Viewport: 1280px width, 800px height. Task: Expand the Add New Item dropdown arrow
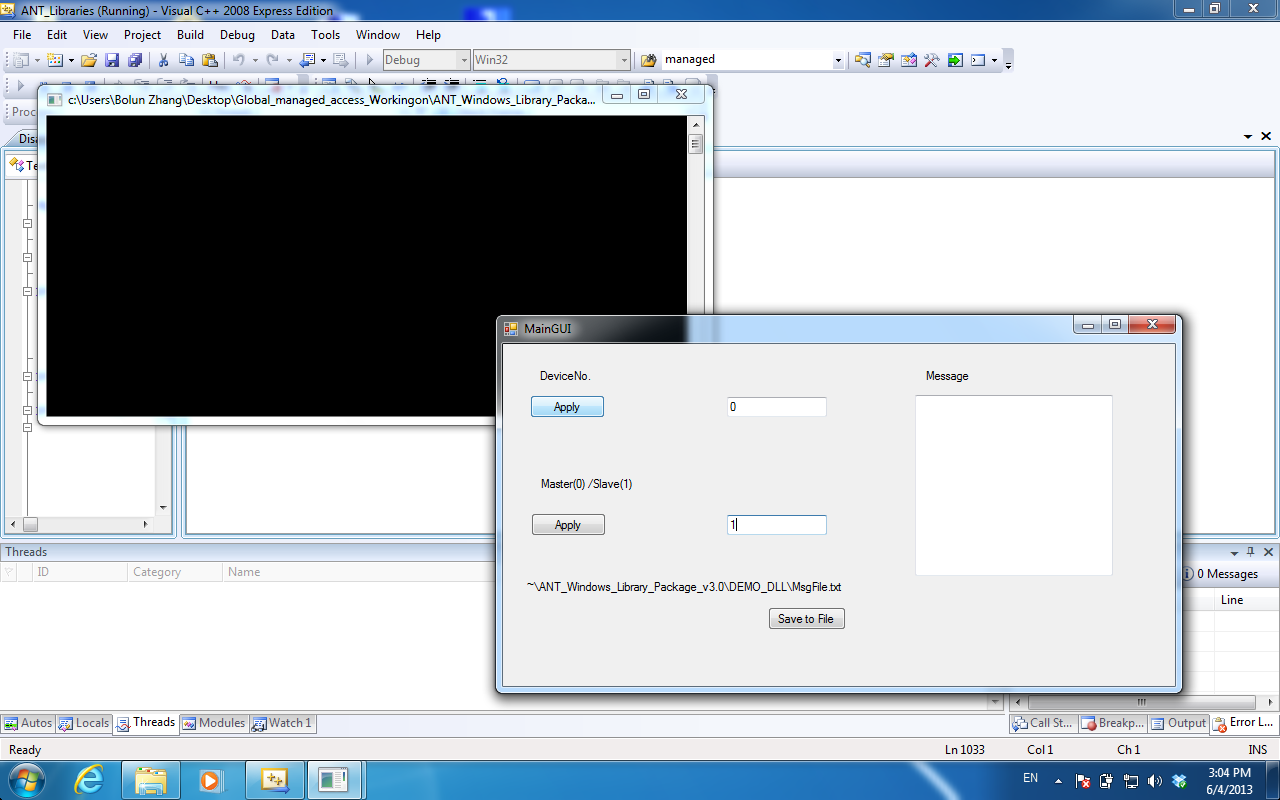tap(71, 60)
